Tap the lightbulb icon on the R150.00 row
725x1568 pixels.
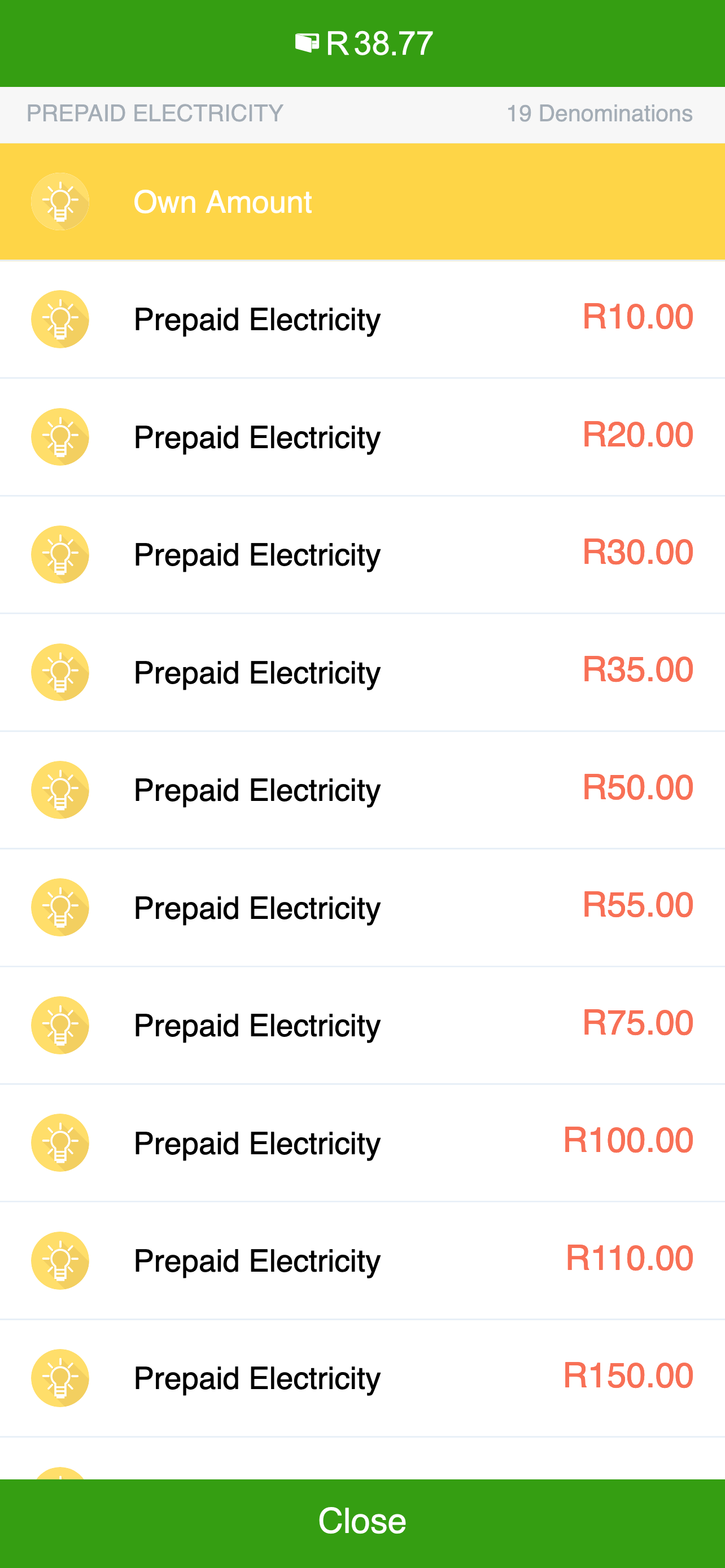[x=60, y=1377]
